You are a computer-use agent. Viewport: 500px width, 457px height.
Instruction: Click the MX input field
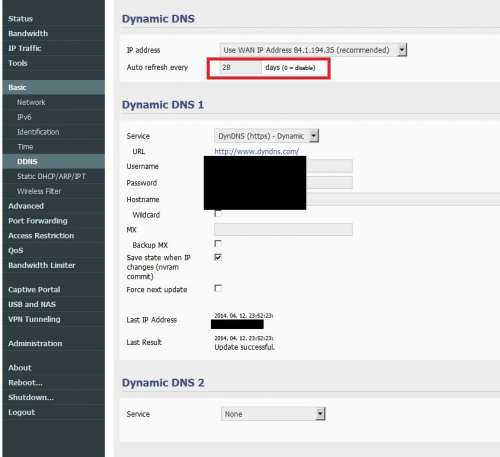click(x=283, y=229)
